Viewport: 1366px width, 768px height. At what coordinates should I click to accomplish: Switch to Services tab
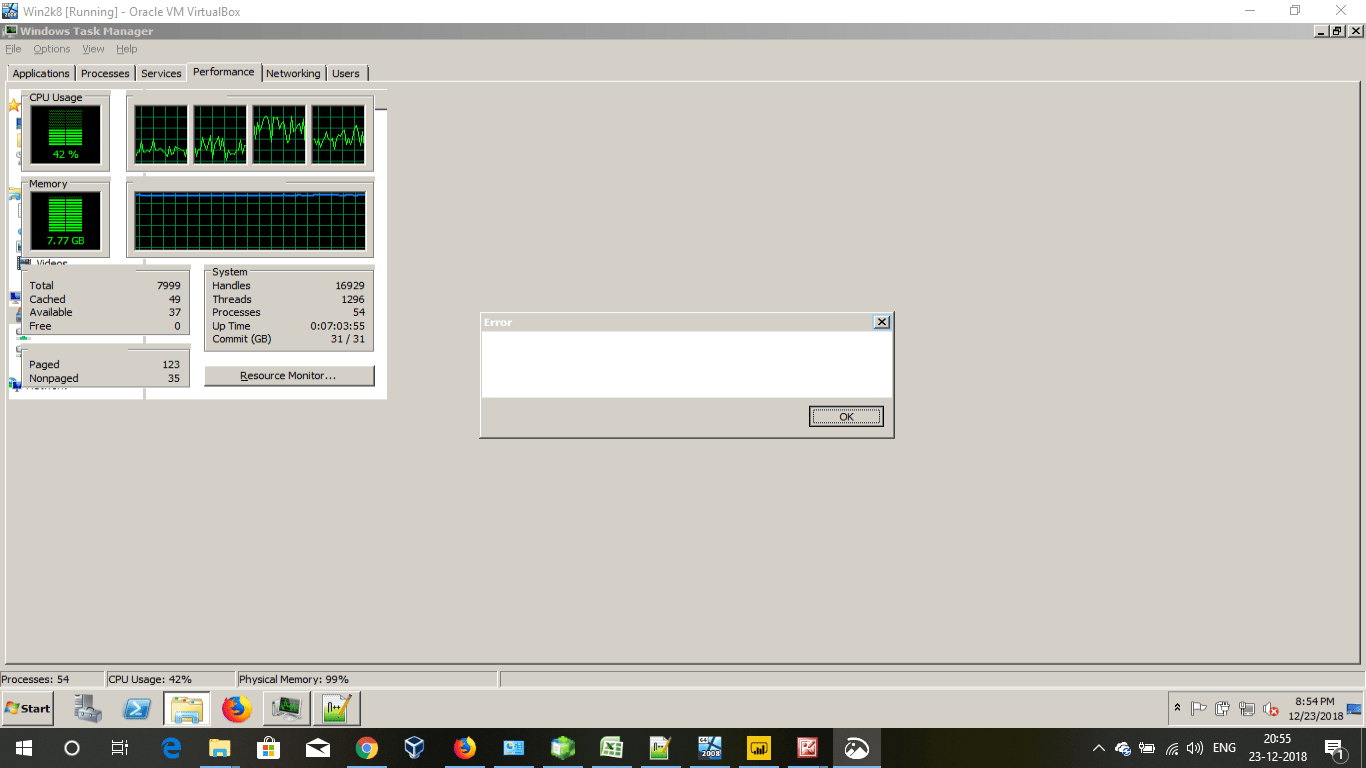point(161,73)
